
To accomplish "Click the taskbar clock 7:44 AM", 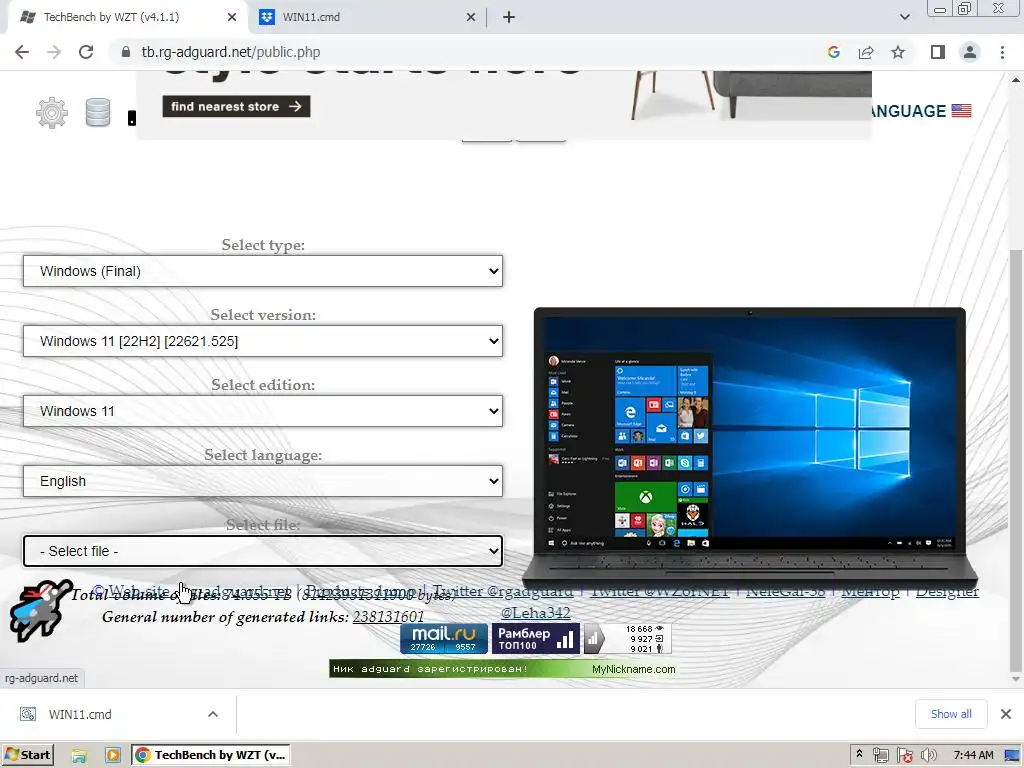I will pos(973,755).
